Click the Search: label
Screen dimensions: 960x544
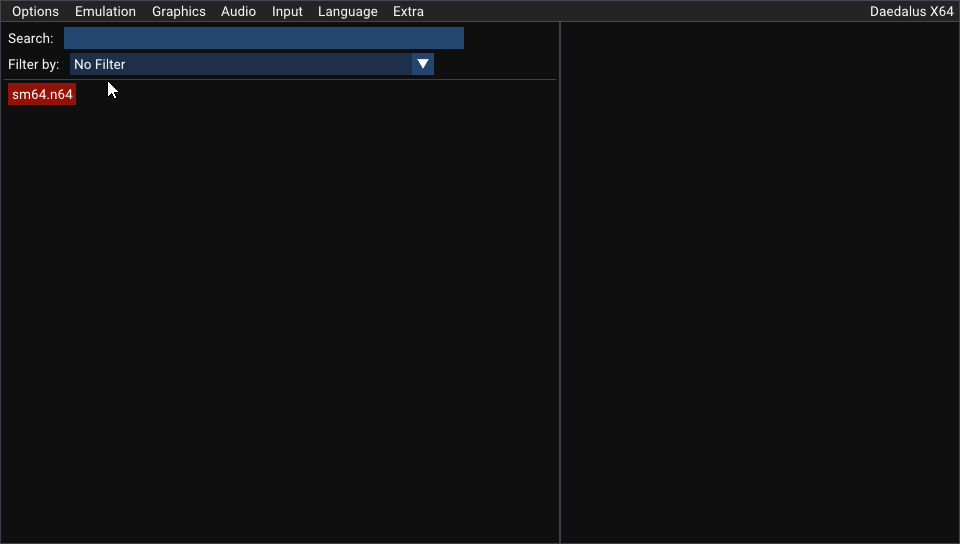(30, 38)
